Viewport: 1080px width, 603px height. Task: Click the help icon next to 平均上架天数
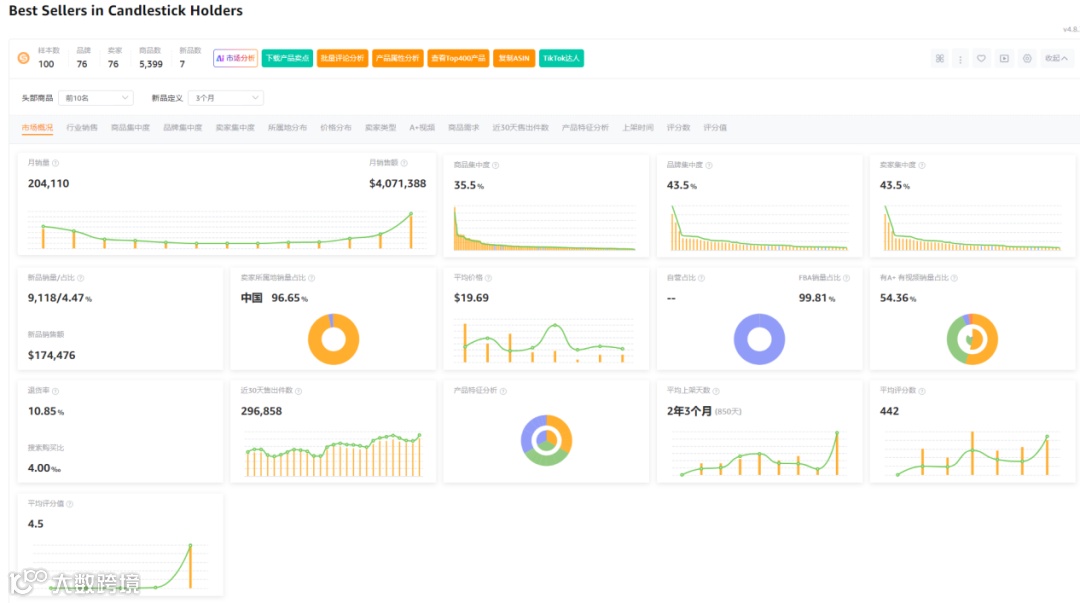tap(716, 391)
